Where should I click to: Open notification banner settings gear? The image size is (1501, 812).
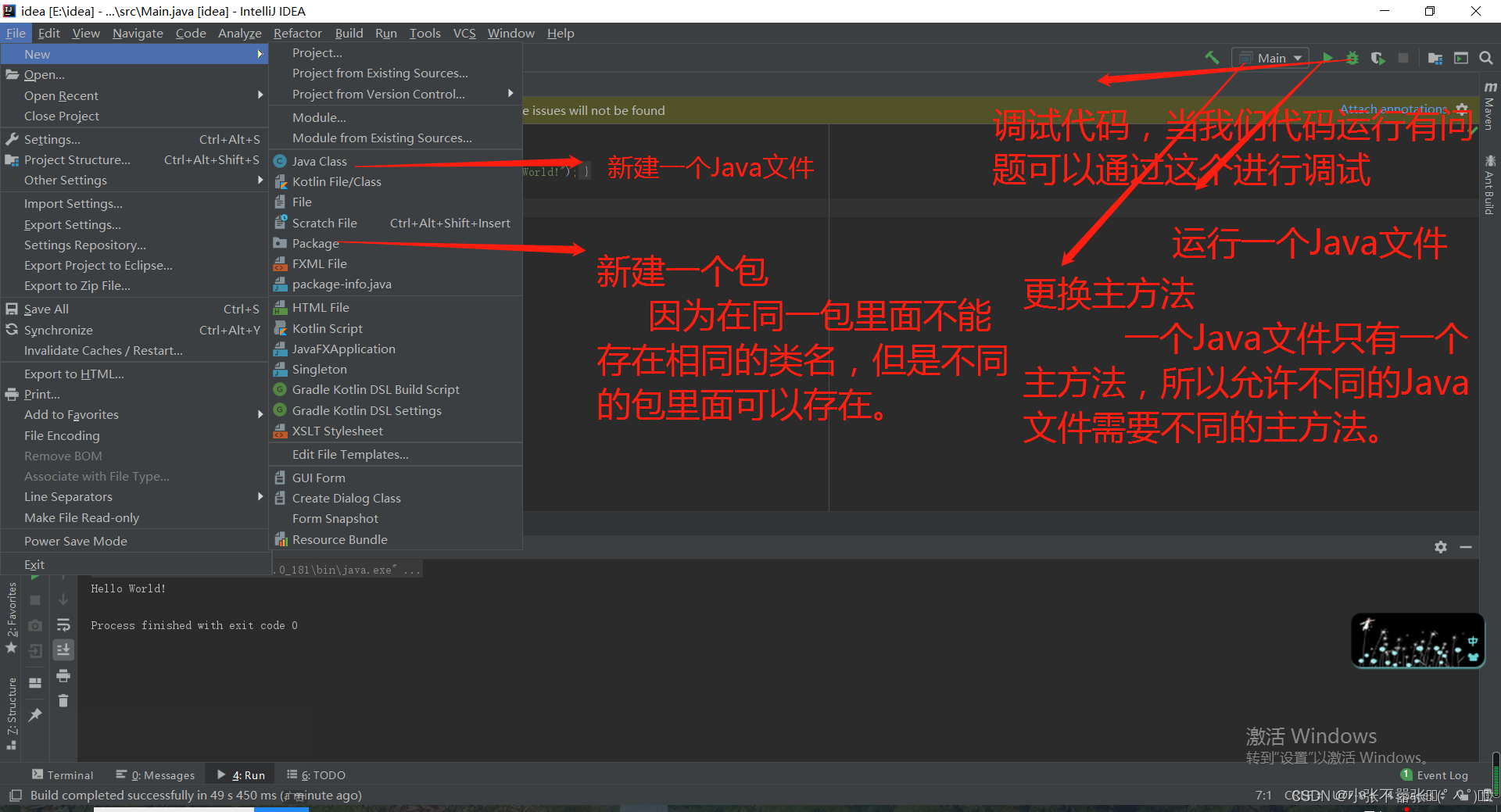point(1462,109)
